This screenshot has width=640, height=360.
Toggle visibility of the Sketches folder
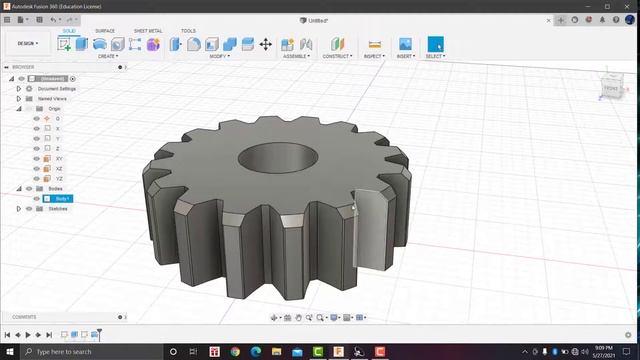pos(29,209)
